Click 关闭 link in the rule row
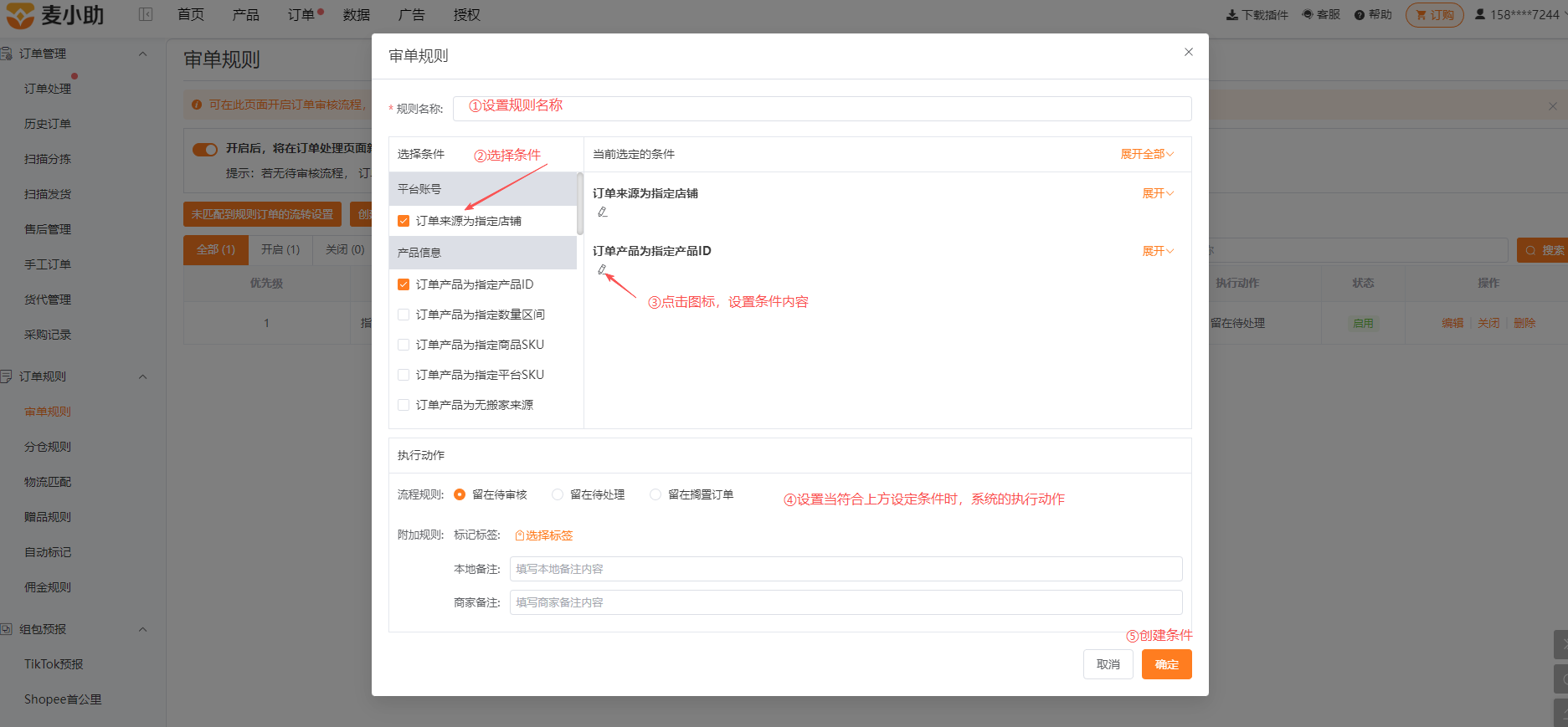The width and height of the screenshot is (1568, 727). 1488,323
